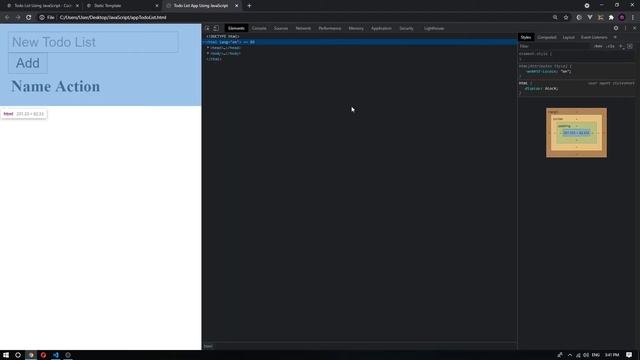This screenshot has height=360, width=640.
Task: Click the html breadcrumb at DevTools bottom
Action: tap(208, 346)
